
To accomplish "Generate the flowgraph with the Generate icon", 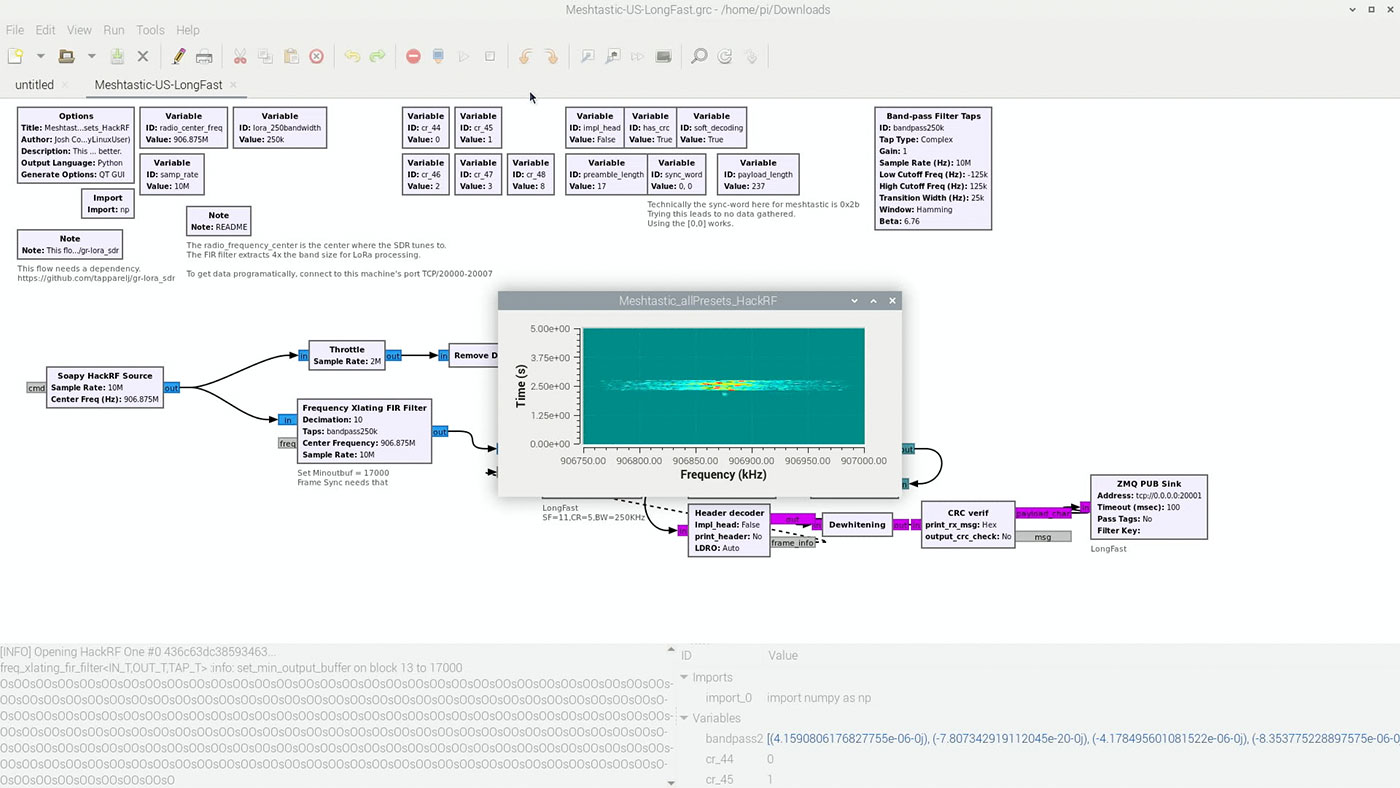I will (x=438, y=57).
